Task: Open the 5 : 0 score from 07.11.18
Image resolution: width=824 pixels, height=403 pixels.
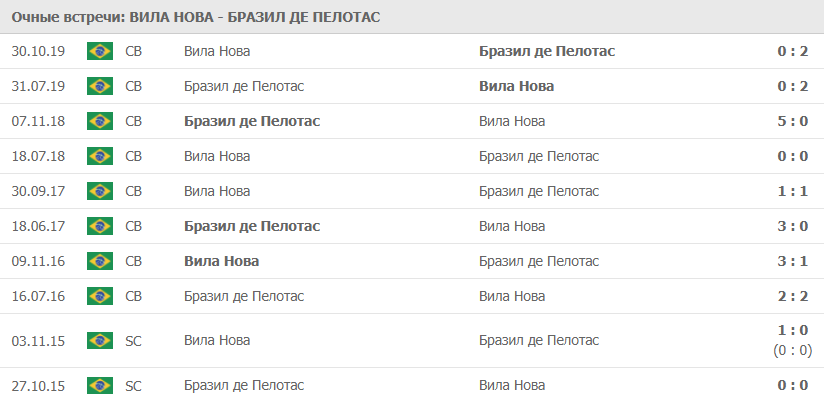Action: tap(792, 121)
